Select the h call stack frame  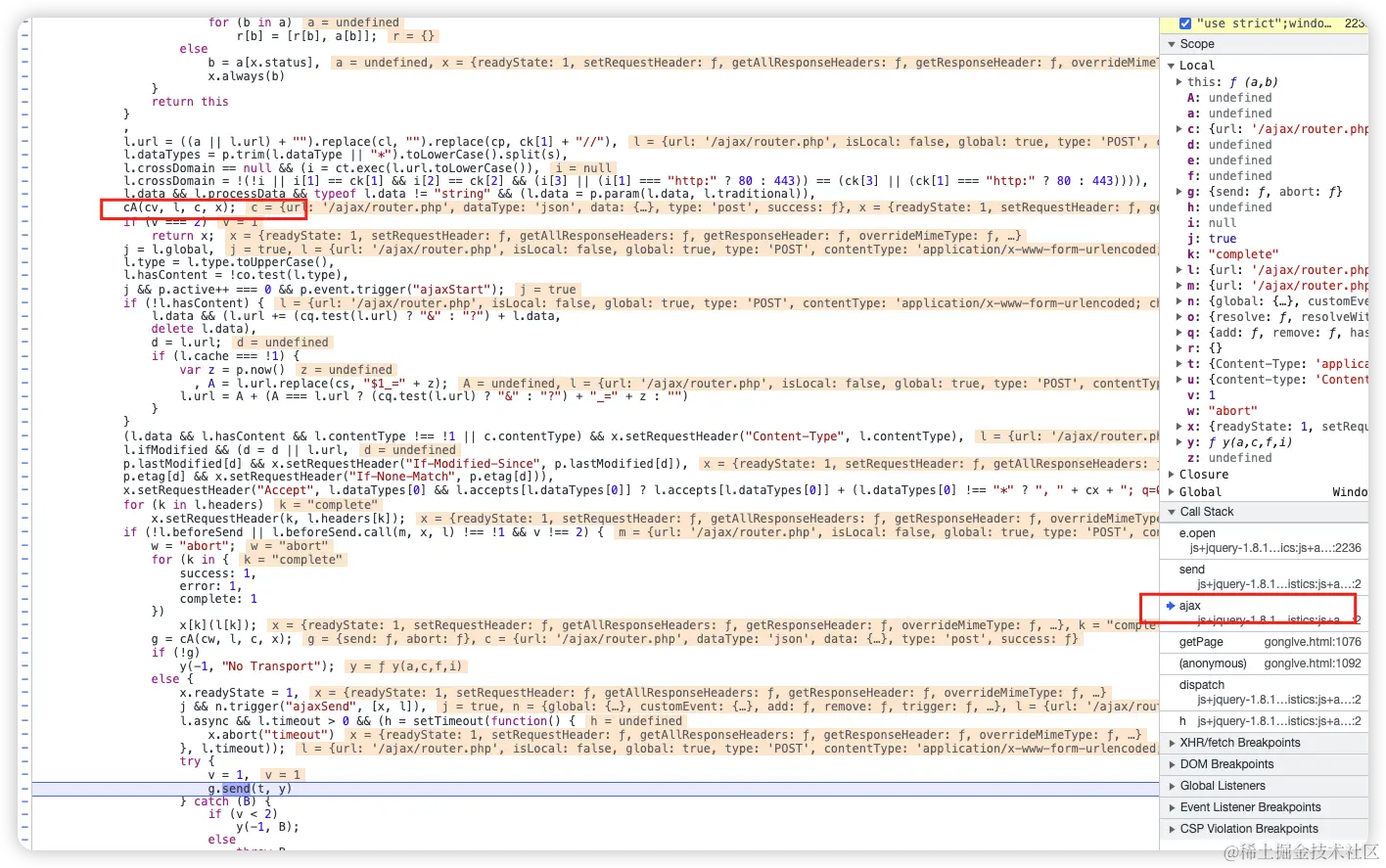(x=1264, y=721)
